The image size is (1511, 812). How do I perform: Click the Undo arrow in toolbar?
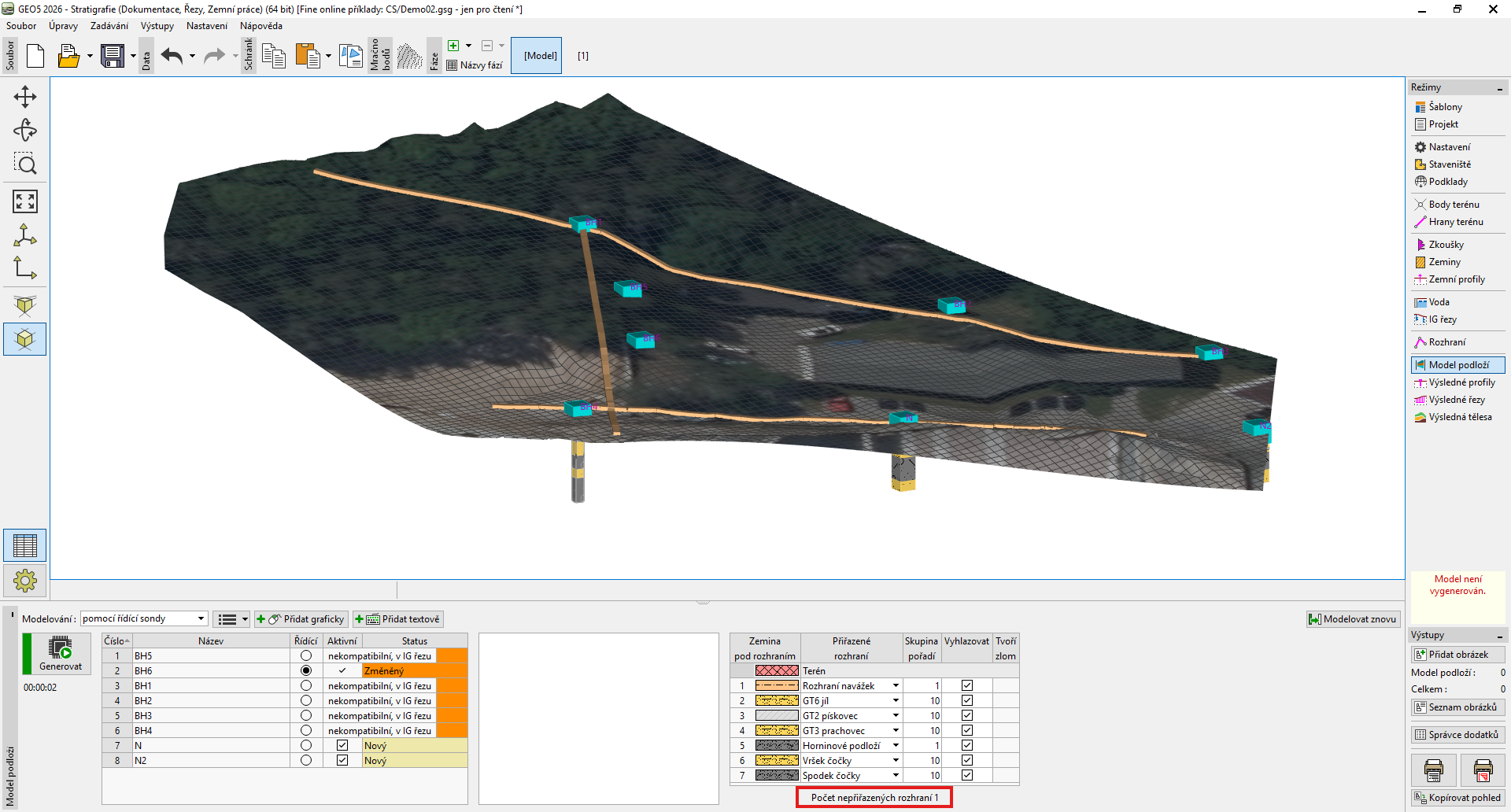(x=172, y=56)
